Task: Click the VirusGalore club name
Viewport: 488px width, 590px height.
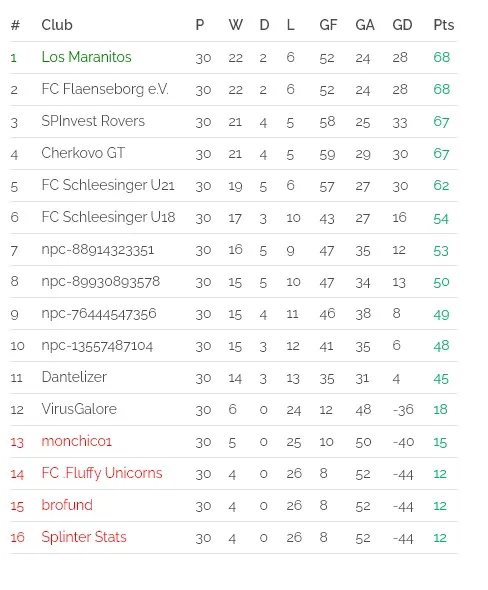Action: point(79,409)
